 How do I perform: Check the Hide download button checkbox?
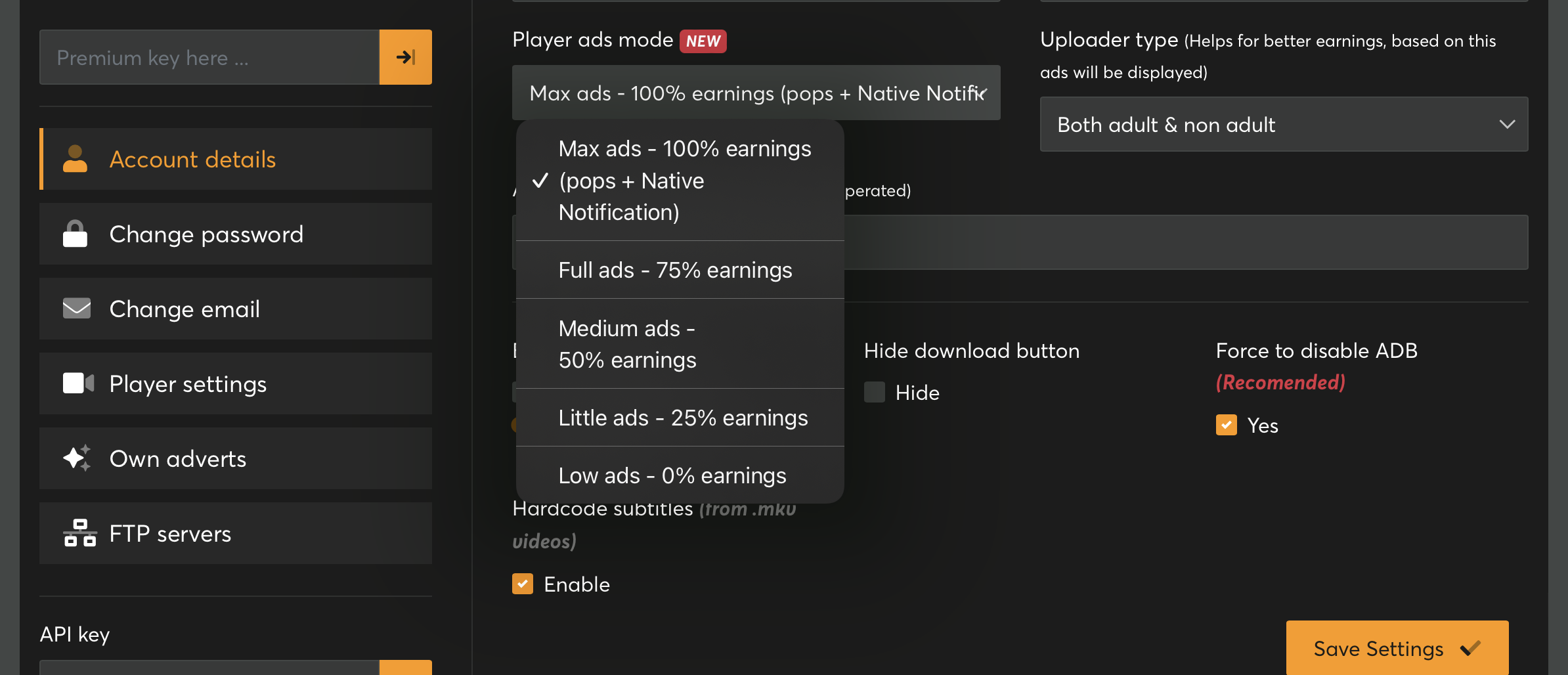pos(875,392)
